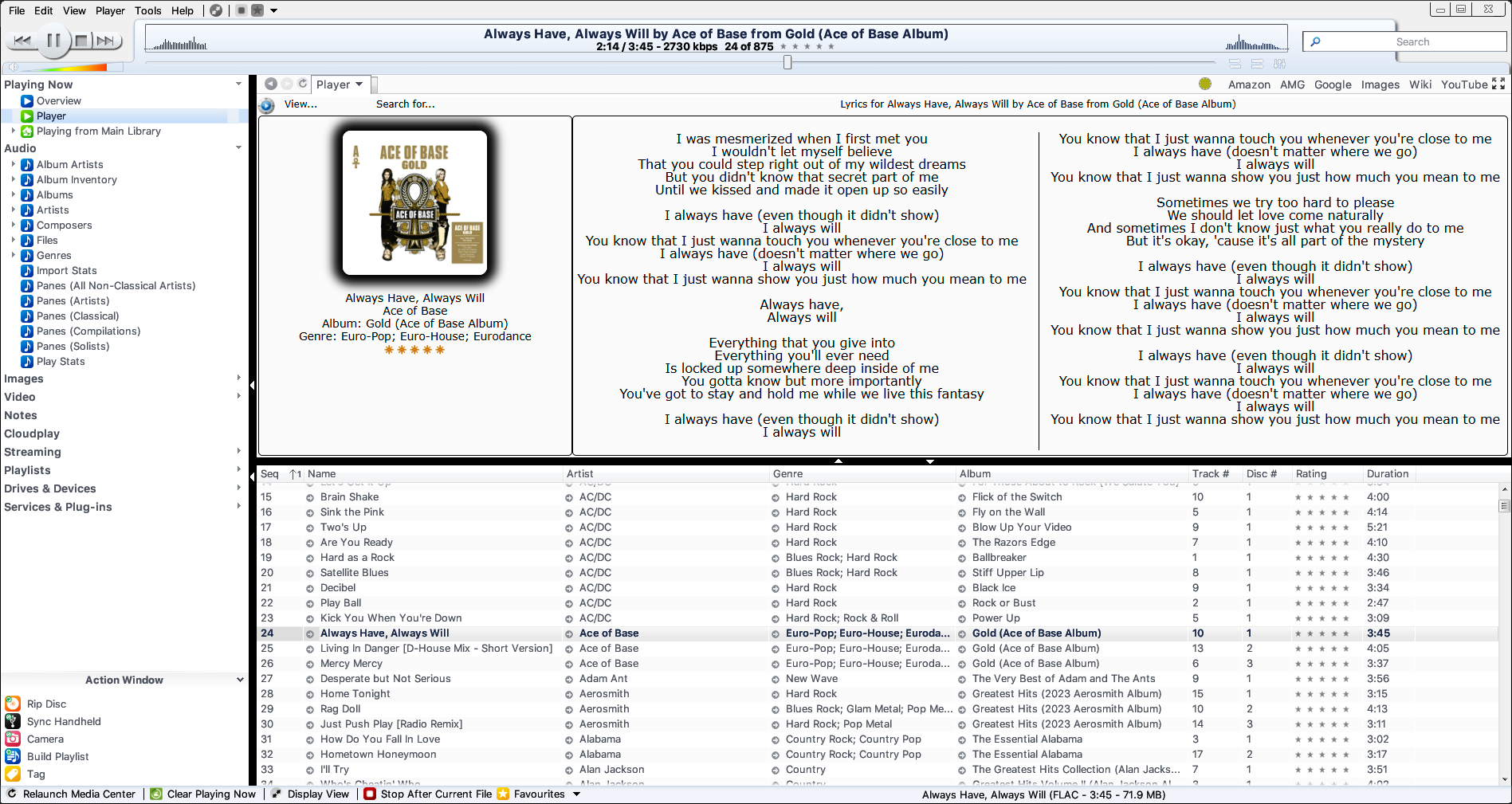Open YouTube lookup link

(1464, 84)
